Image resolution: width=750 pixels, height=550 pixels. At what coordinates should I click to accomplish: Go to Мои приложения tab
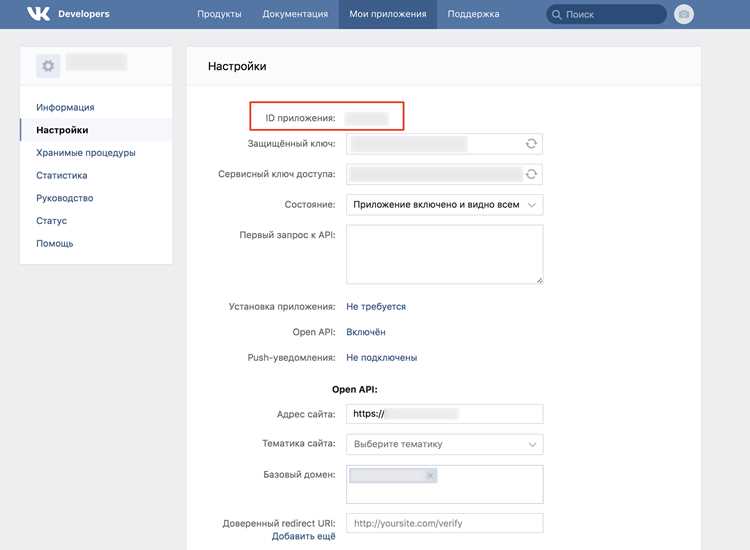point(388,14)
